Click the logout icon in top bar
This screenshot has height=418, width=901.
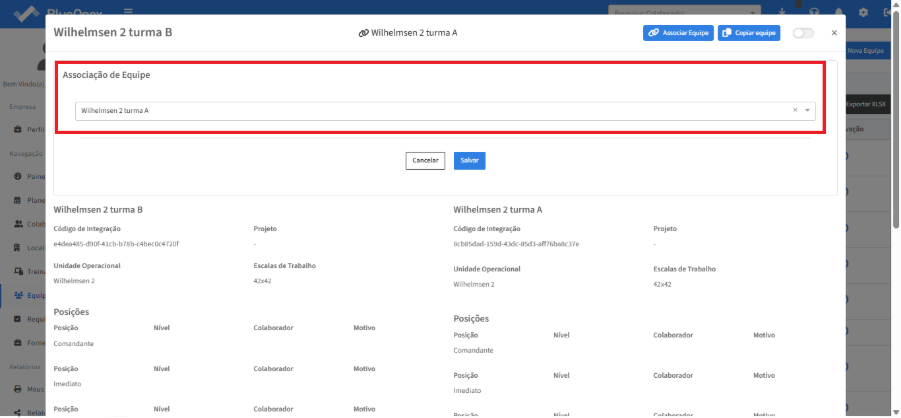(x=888, y=12)
